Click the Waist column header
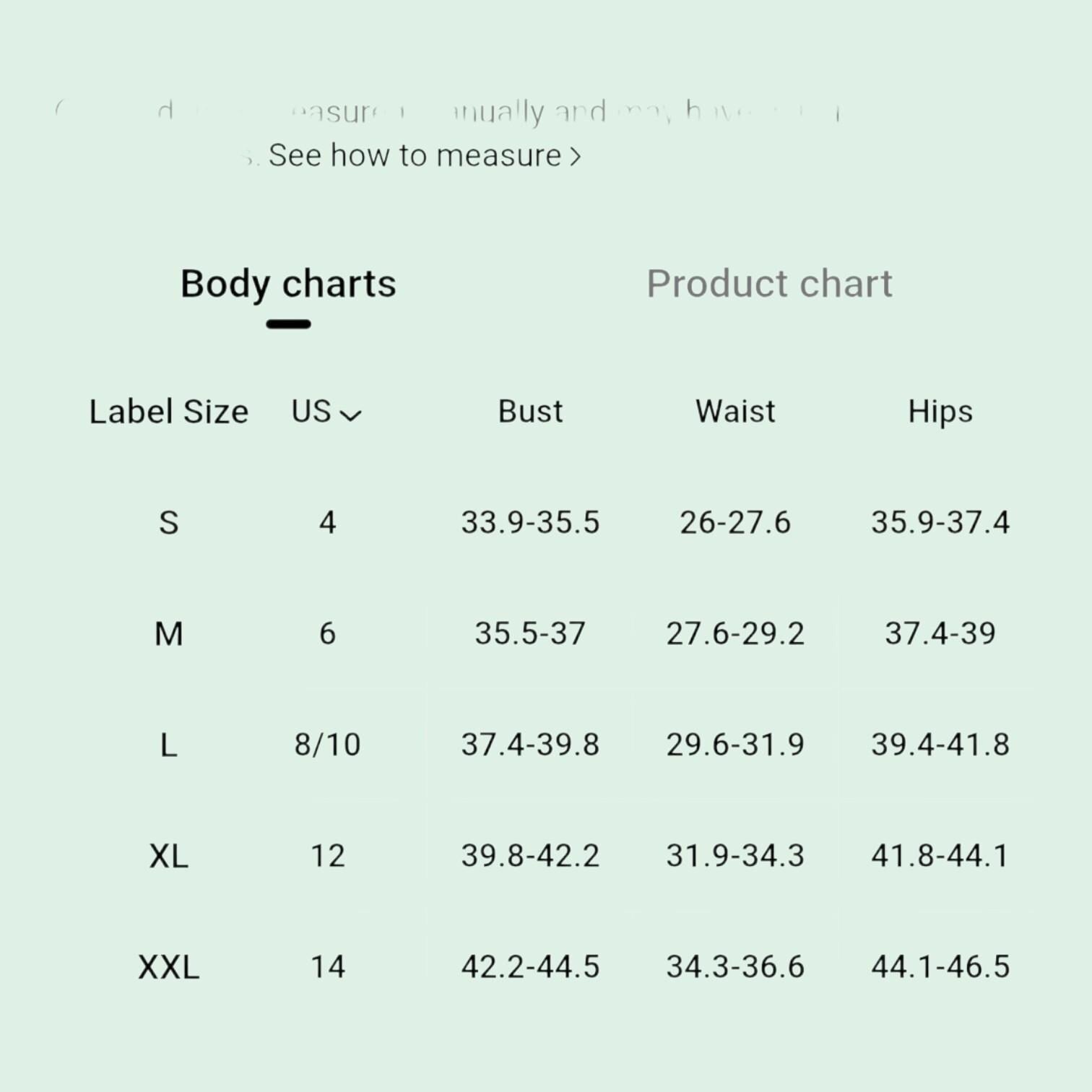The width and height of the screenshot is (1092, 1092). pyautogui.click(x=735, y=411)
